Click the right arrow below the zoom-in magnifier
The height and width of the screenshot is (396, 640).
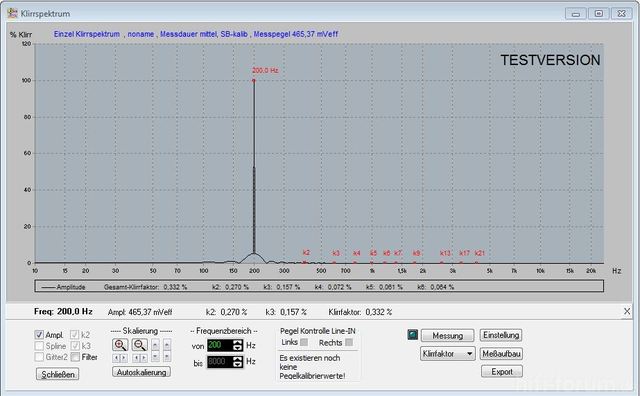coord(124,358)
